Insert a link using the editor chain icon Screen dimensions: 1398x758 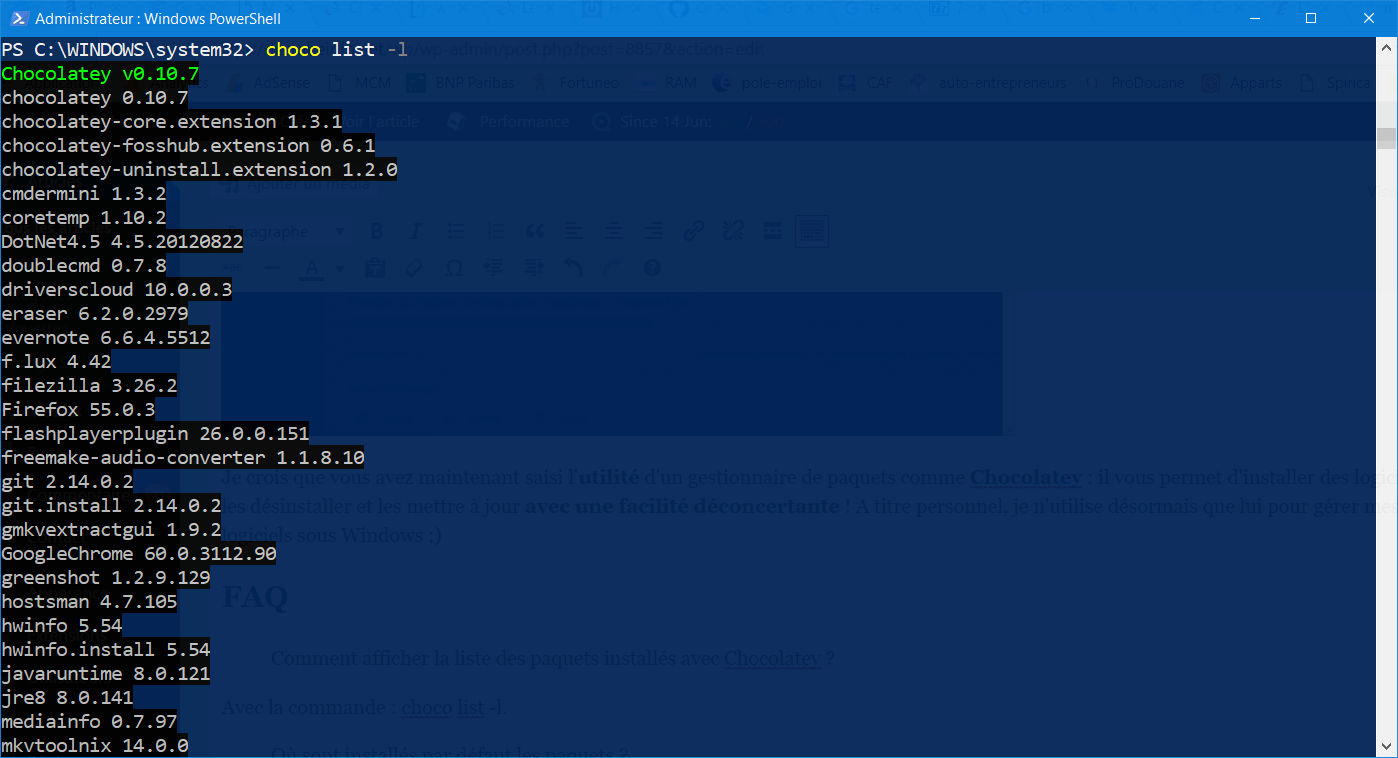pos(693,231)
